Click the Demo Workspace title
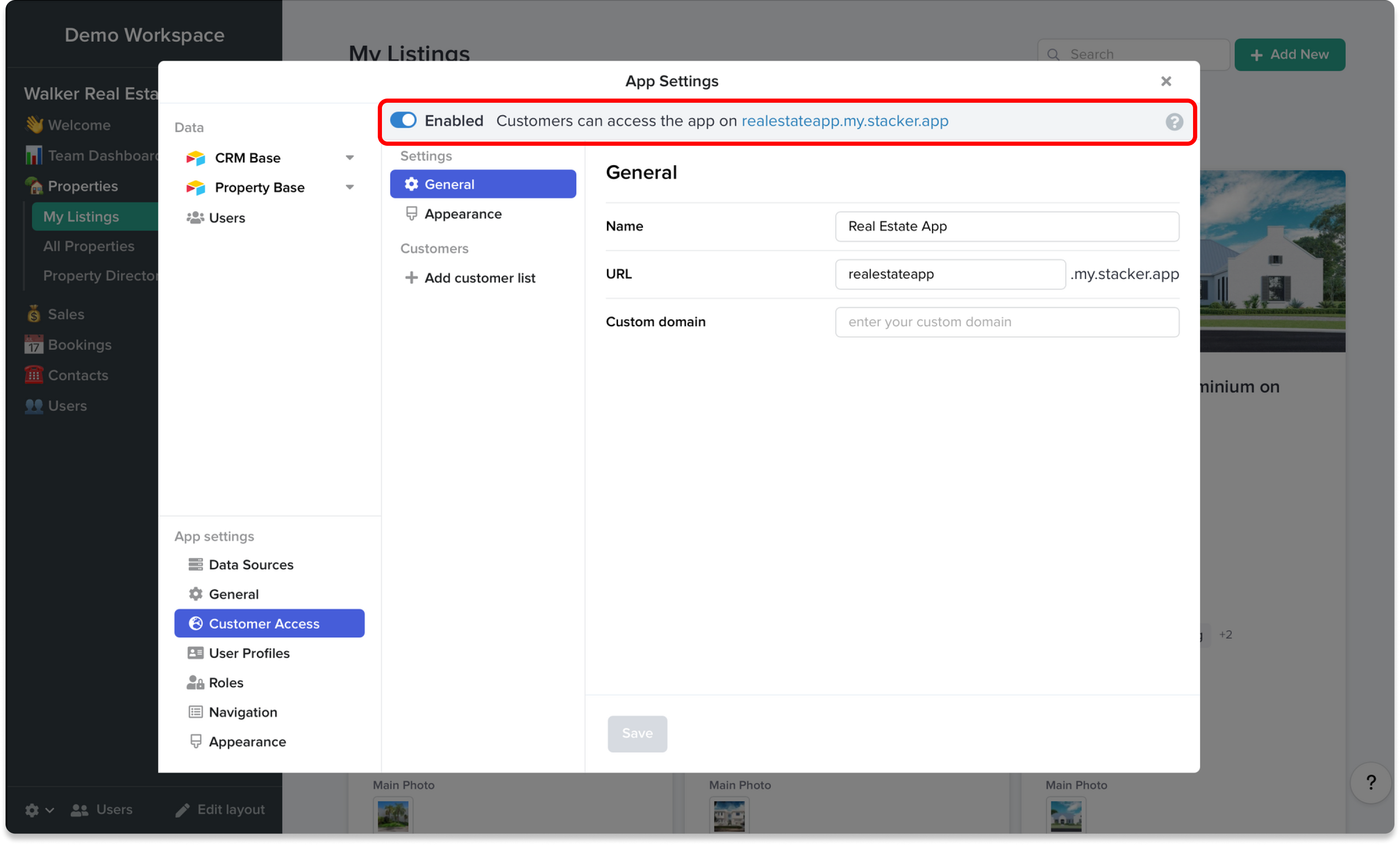 144,35
